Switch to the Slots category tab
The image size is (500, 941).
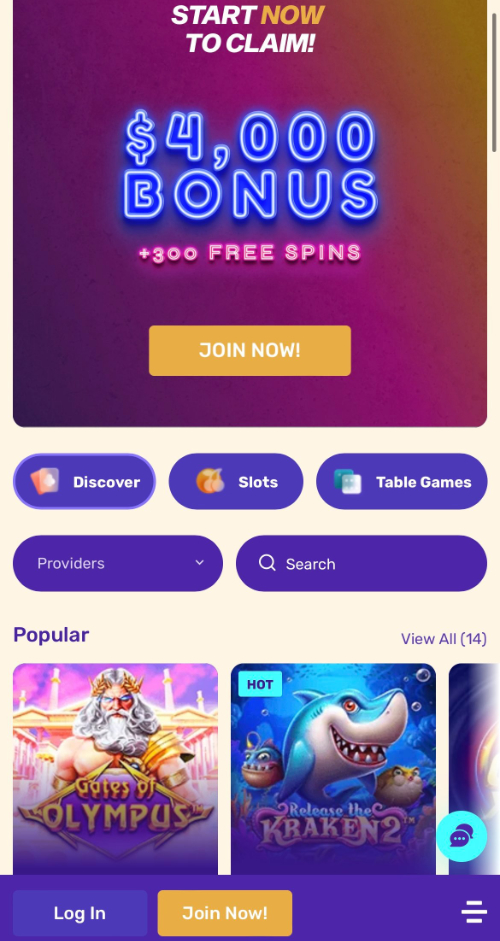pos(236,481)
